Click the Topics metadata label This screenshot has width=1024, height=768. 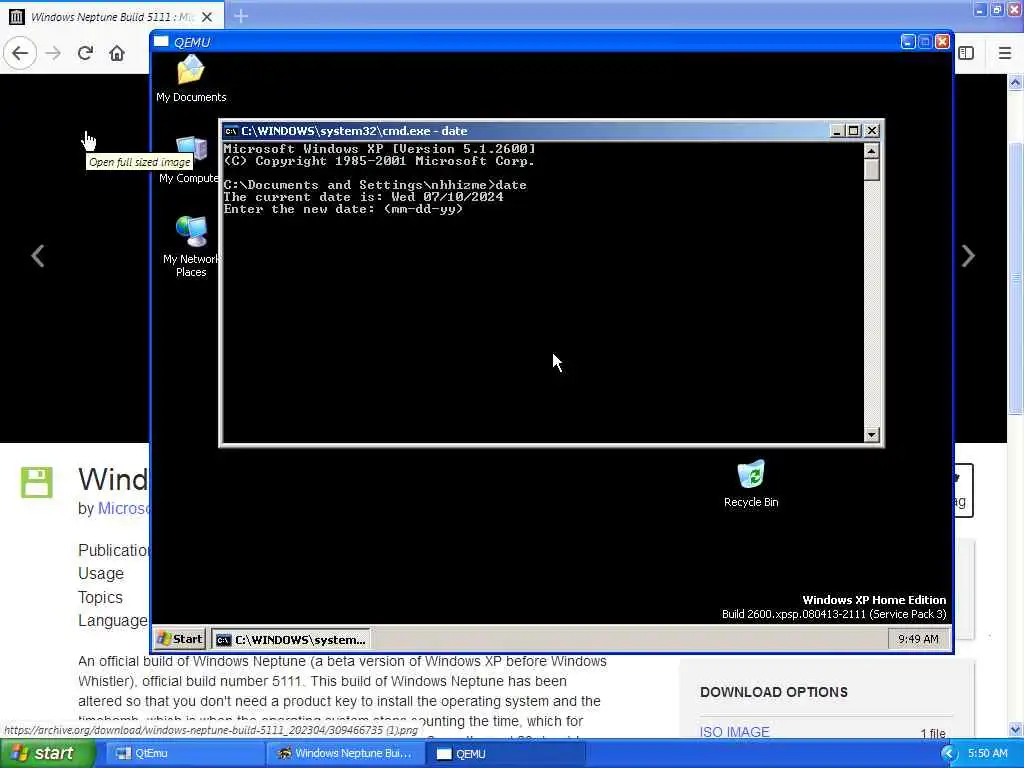click(100, 597)
